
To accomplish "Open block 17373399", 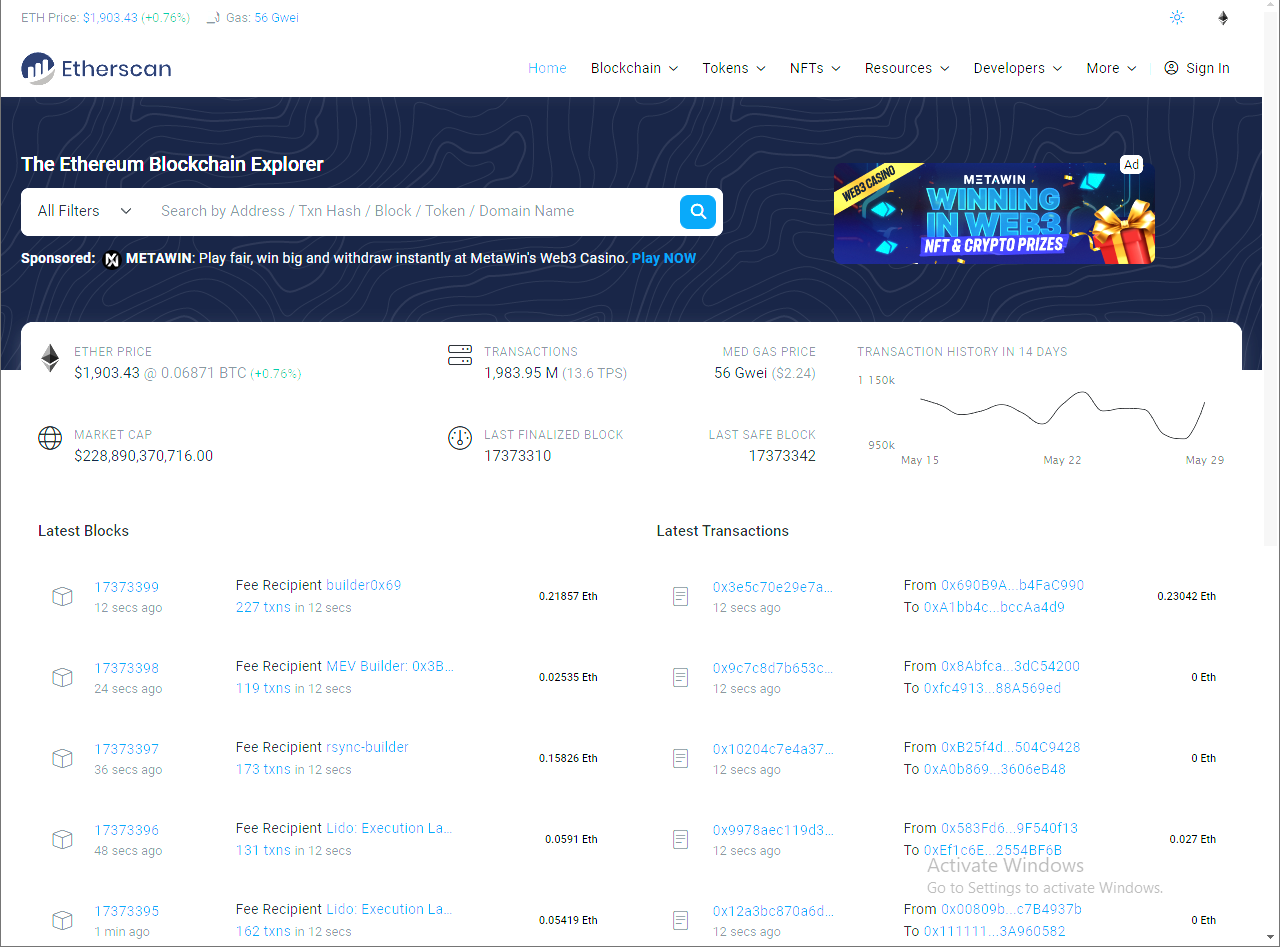I will coord(126,587).
